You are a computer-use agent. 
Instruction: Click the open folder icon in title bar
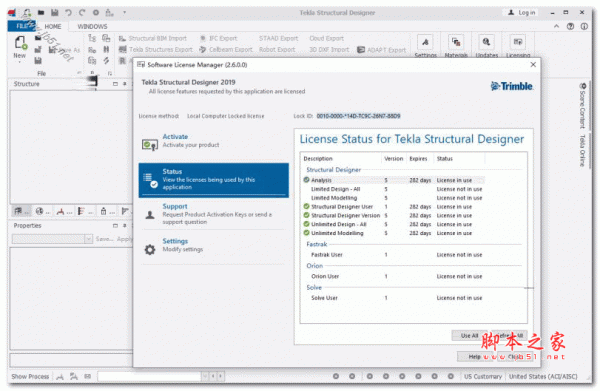point(41,13)
